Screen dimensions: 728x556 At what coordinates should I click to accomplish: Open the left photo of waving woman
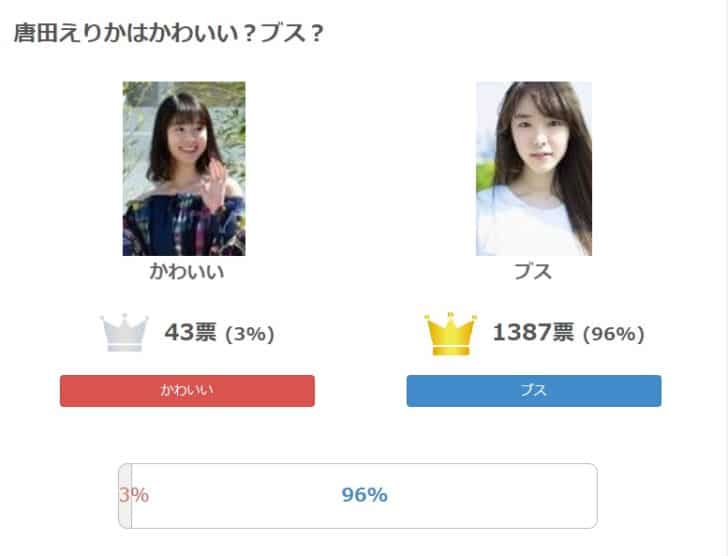184,168
